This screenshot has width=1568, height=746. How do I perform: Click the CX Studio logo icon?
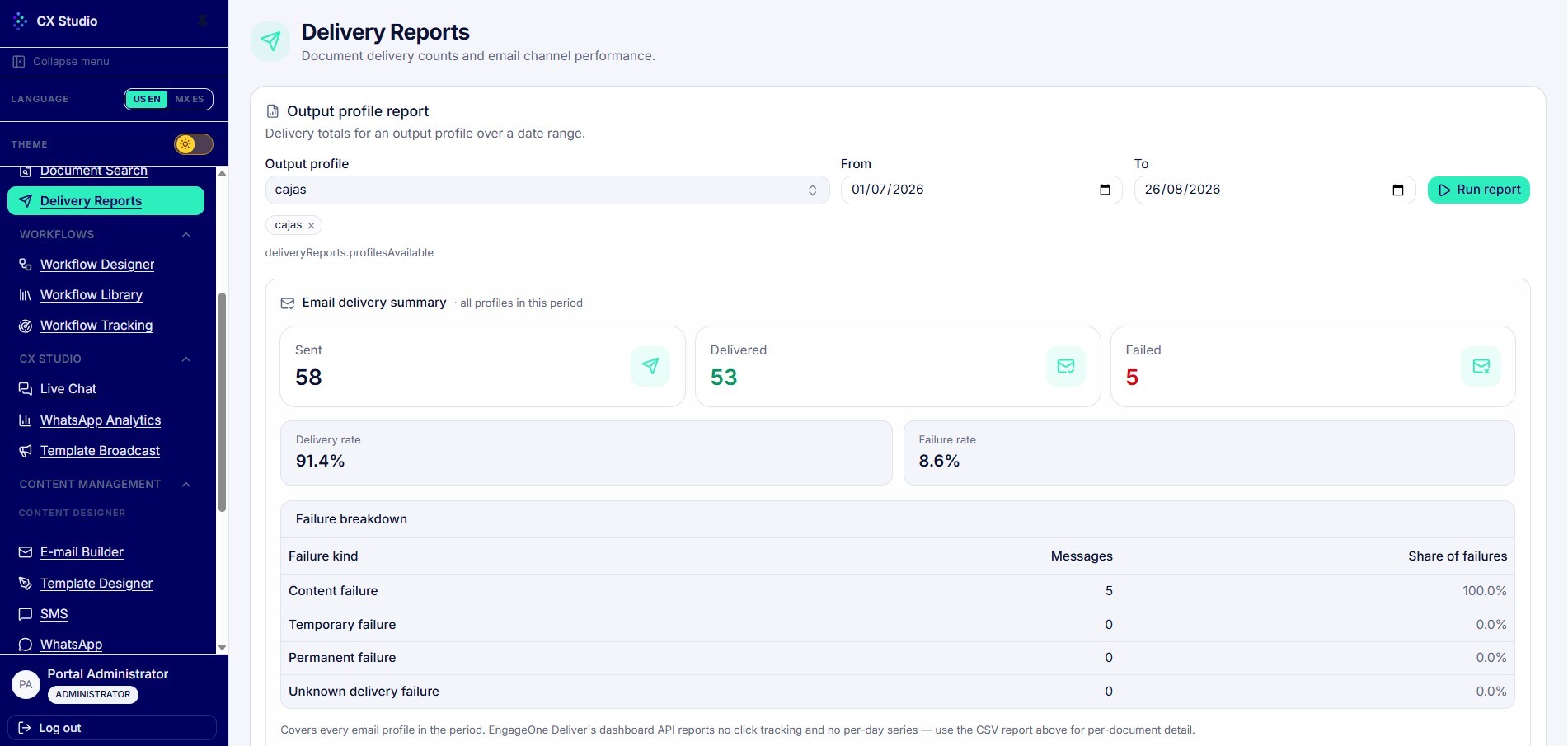(20, 21)
